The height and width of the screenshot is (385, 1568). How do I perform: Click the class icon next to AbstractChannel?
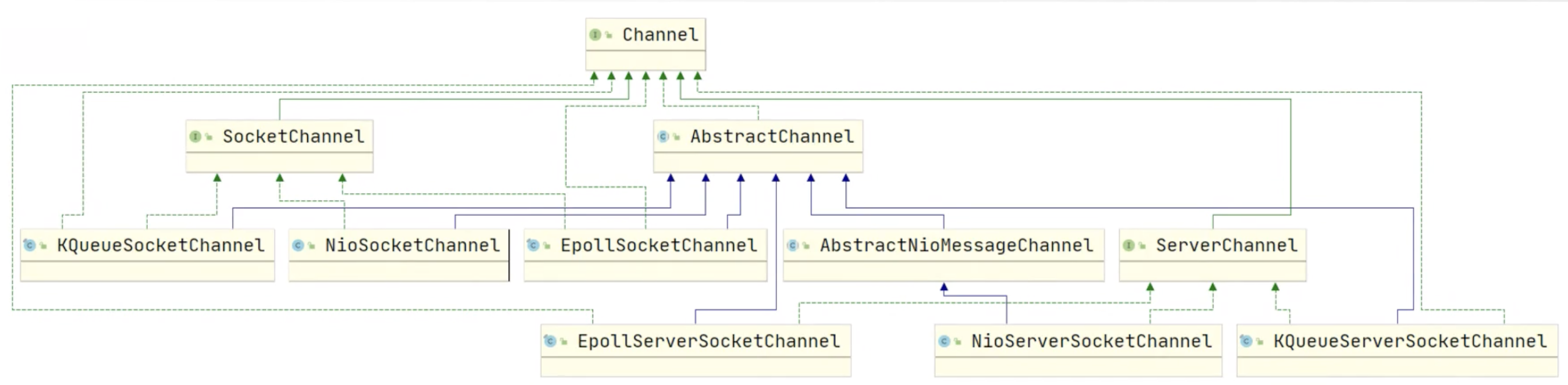(663, 136)
